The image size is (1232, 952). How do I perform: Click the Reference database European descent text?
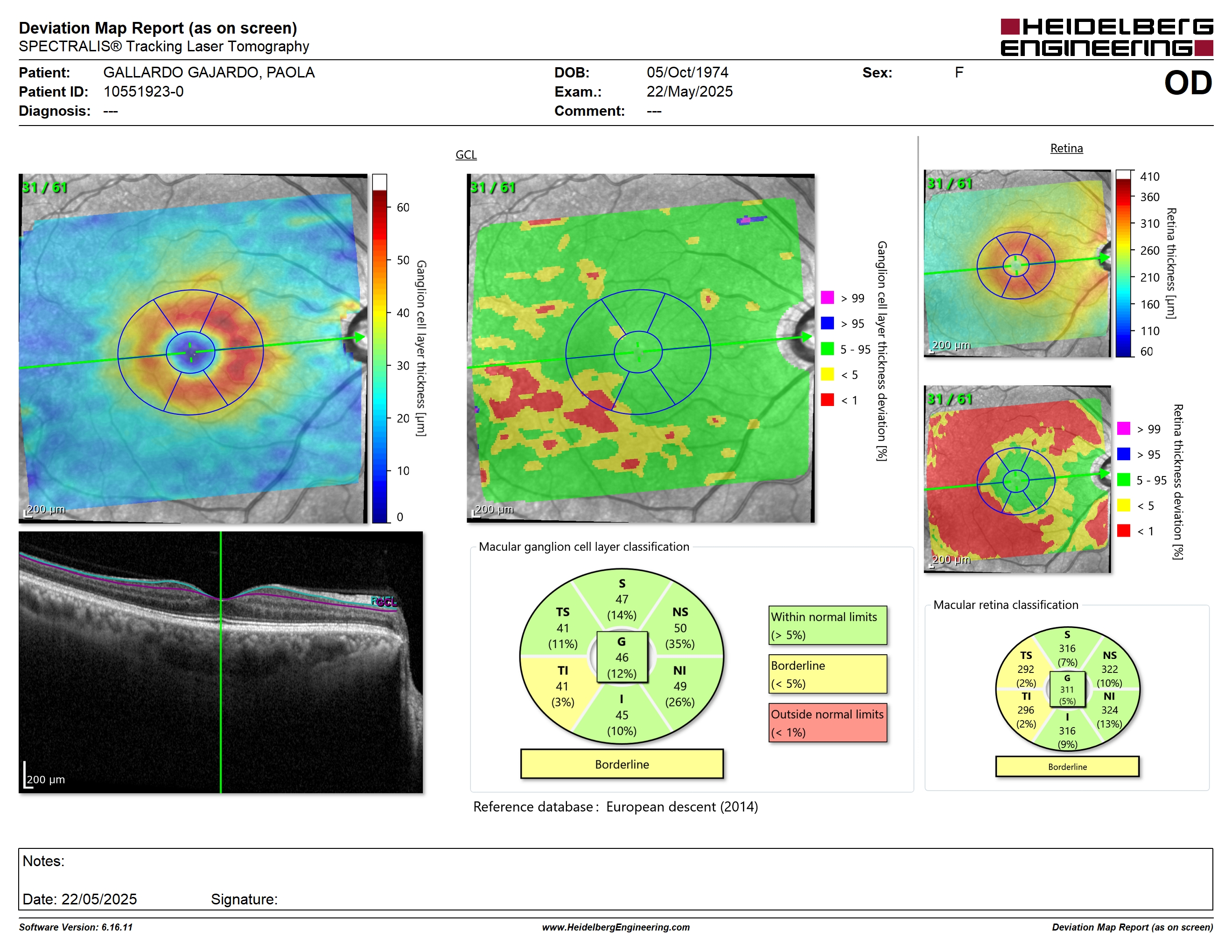pos(616,807)
